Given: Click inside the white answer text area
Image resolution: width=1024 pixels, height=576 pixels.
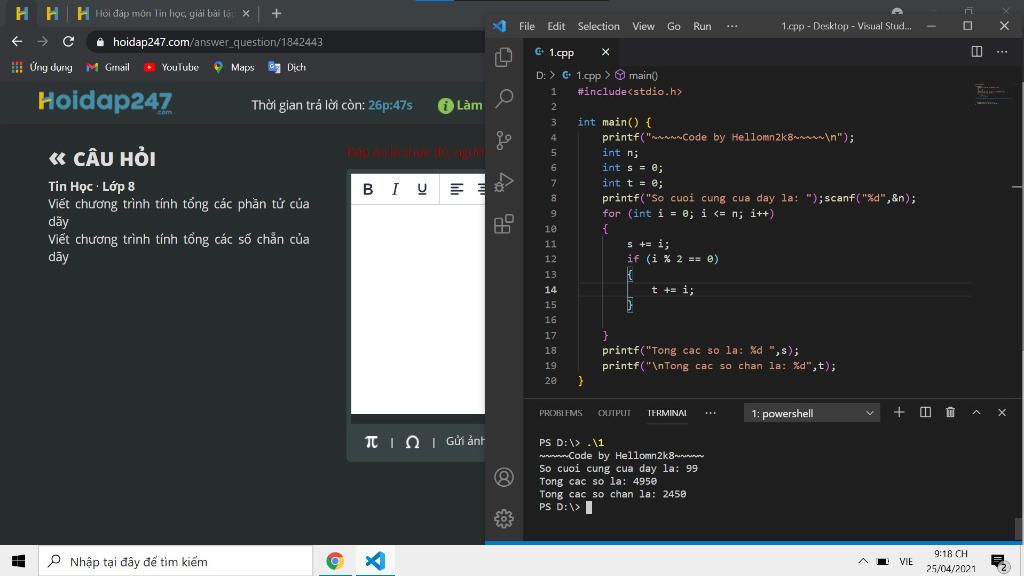Looking at the screenshot, I should pyautogui.click(x=418, y=308).
